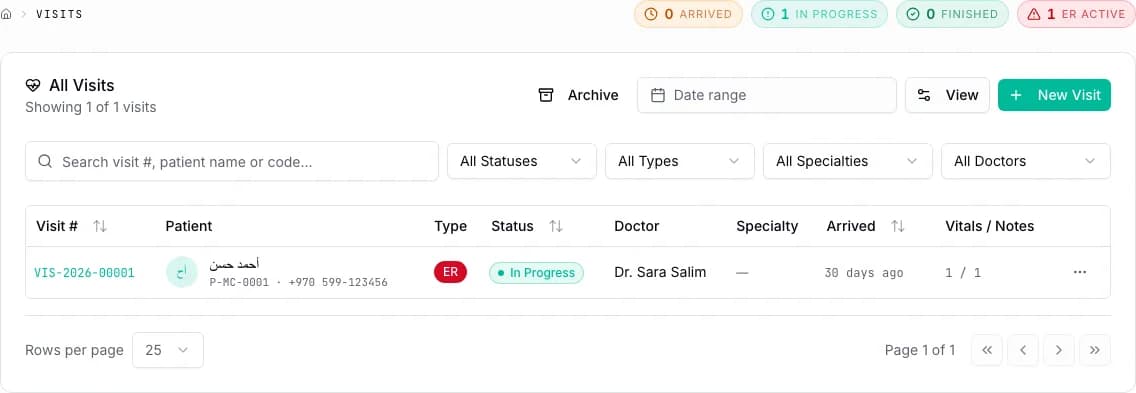
Task: Click the visit search field
Action: coord(232,161)
